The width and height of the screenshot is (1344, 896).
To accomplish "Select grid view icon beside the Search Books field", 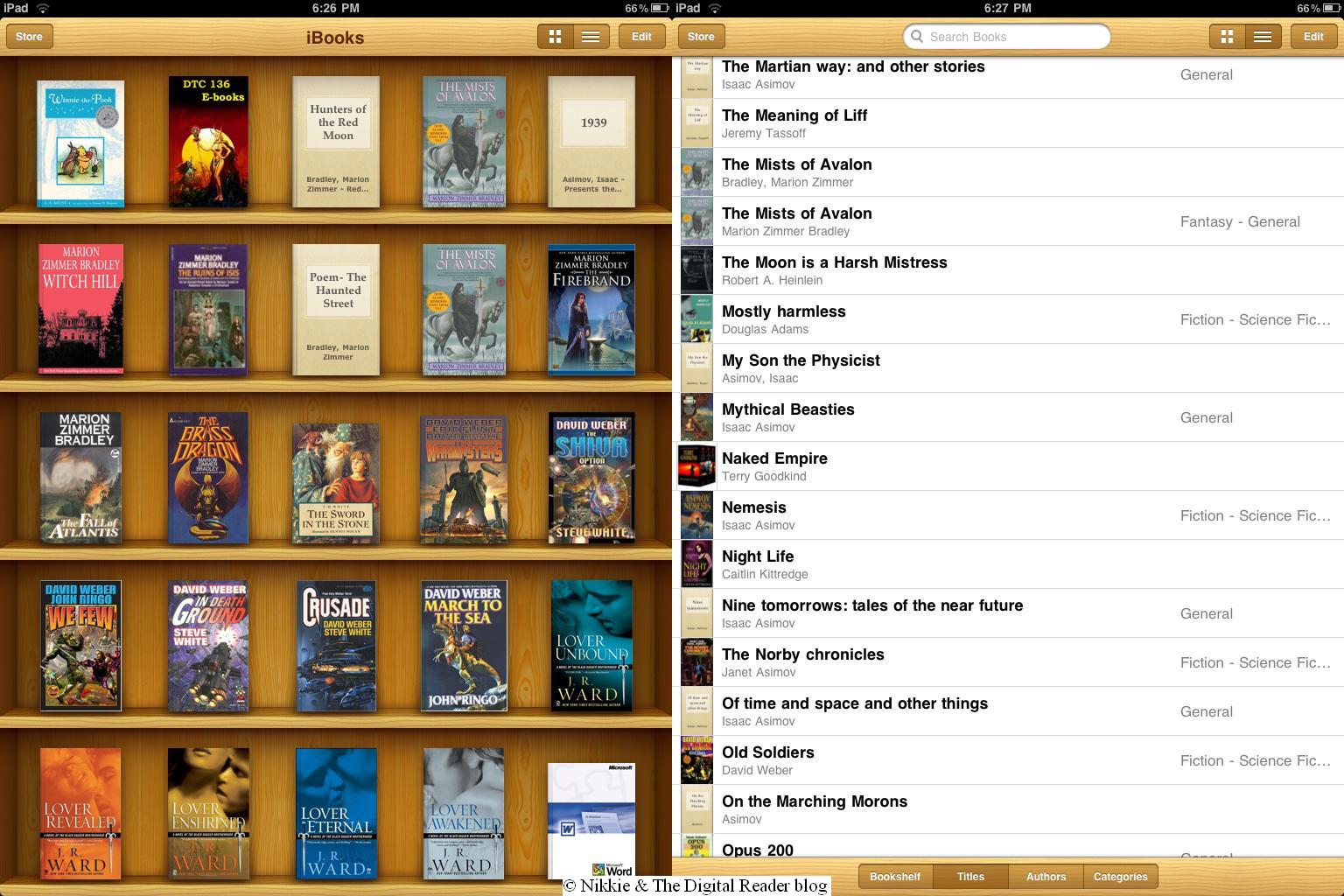I will pyautogui.click(x=1227, y=37).
